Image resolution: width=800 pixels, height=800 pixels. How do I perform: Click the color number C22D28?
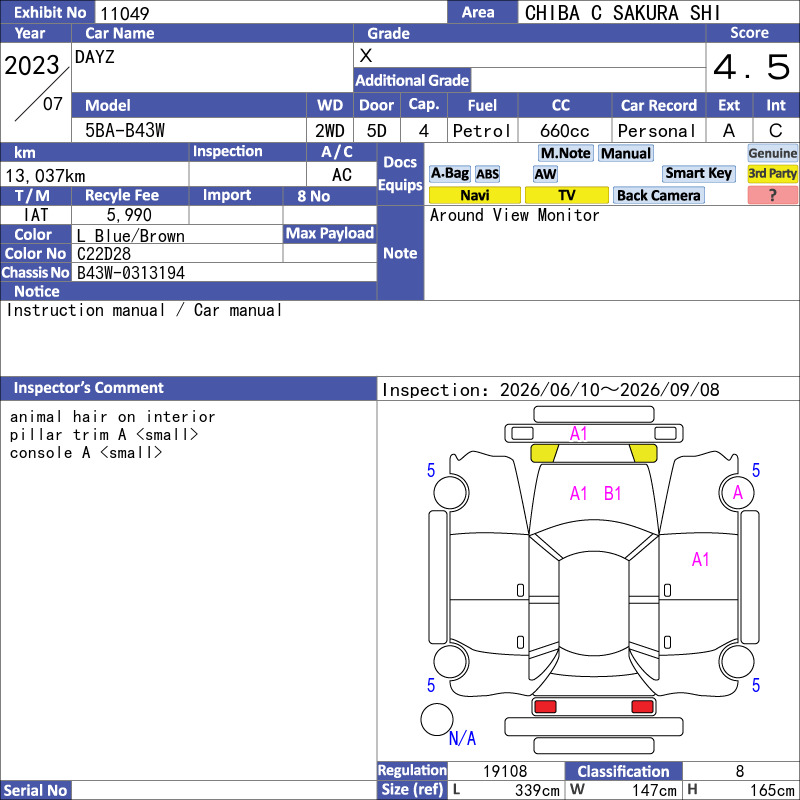click(x=104, y=254)
